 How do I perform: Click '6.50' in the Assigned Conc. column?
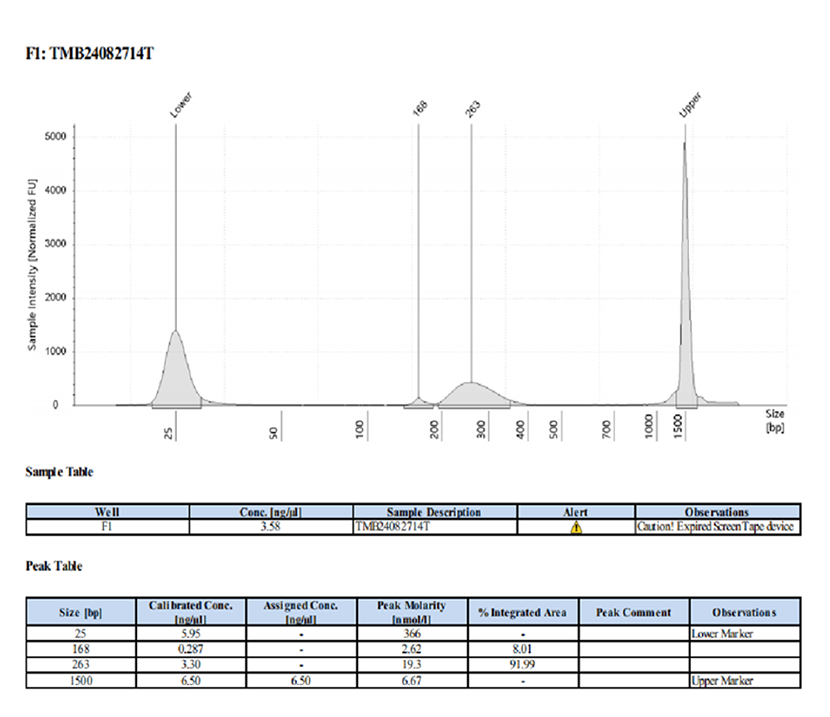click(301, 680)
